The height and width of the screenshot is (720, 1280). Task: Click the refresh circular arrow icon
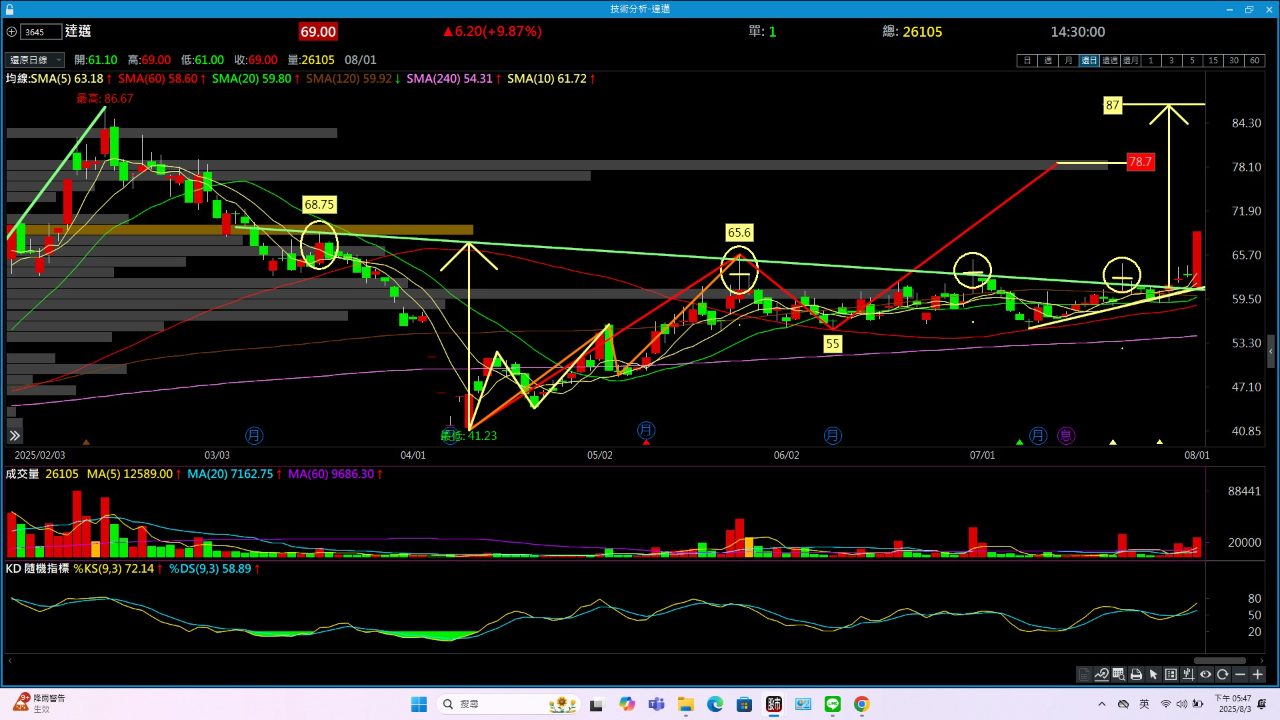pos(1222,674)
